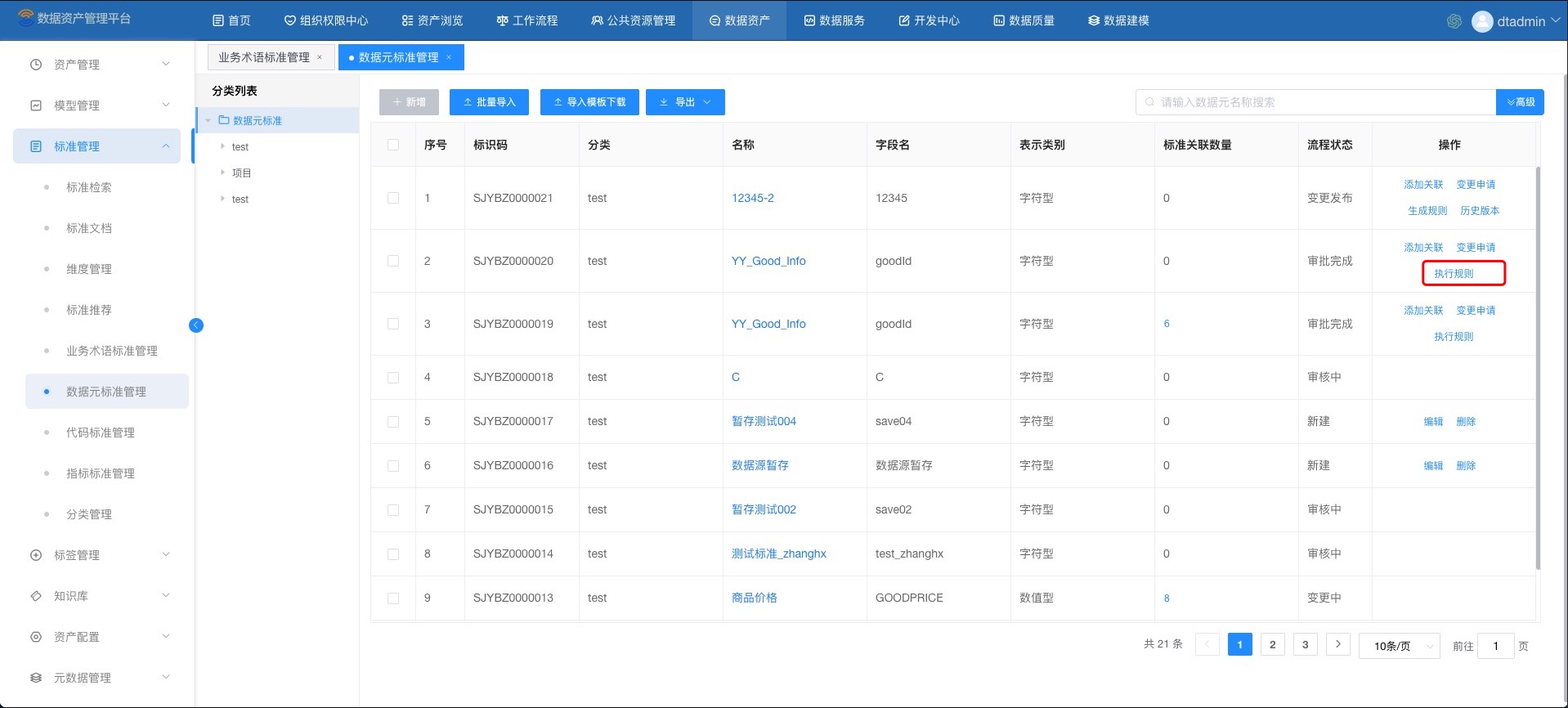Collapse the 标准管理 sidebar menu
The height and width of the screenshot is (708, 1568).
166,146
